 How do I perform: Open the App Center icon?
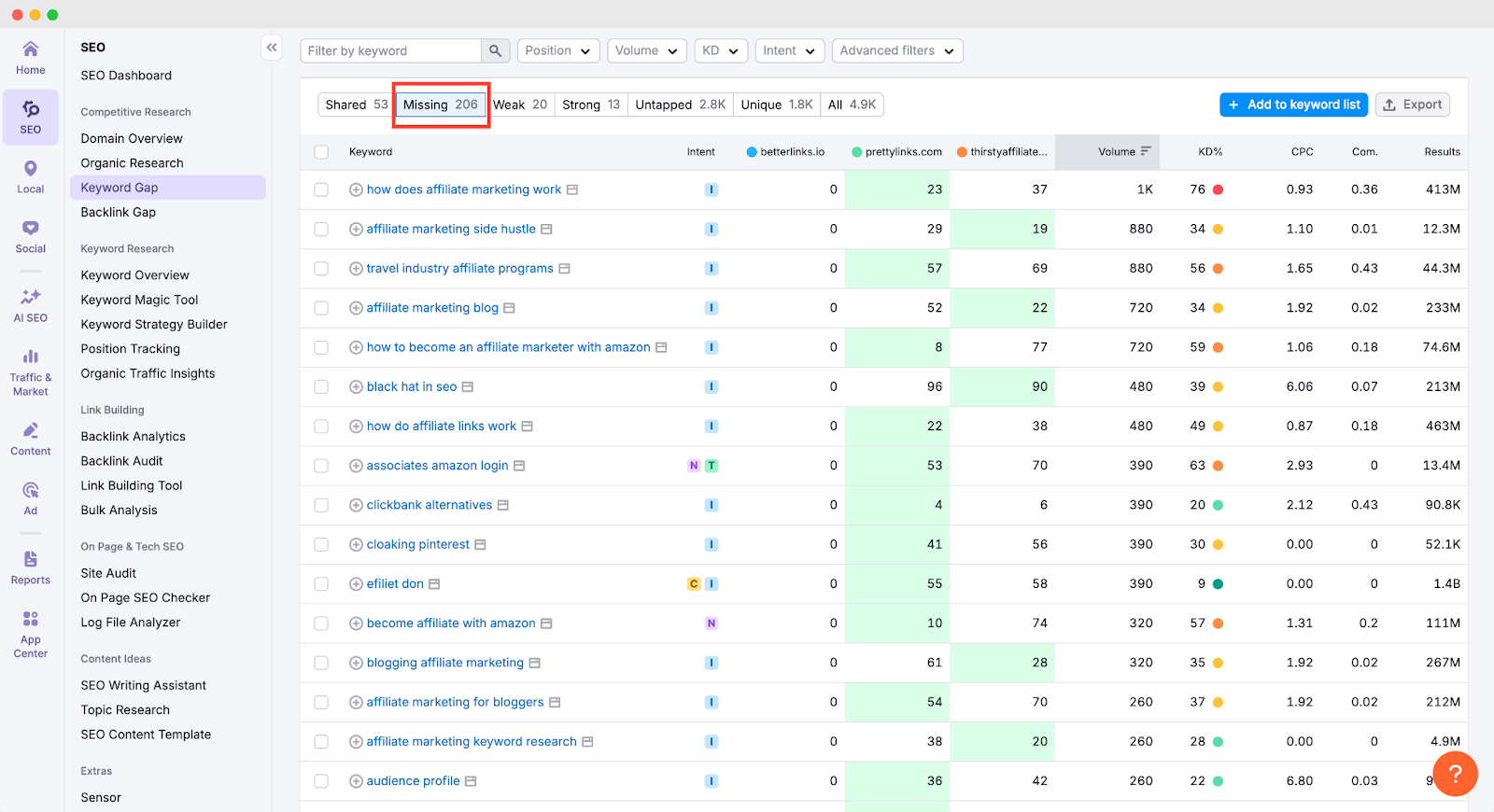[30, 634]
